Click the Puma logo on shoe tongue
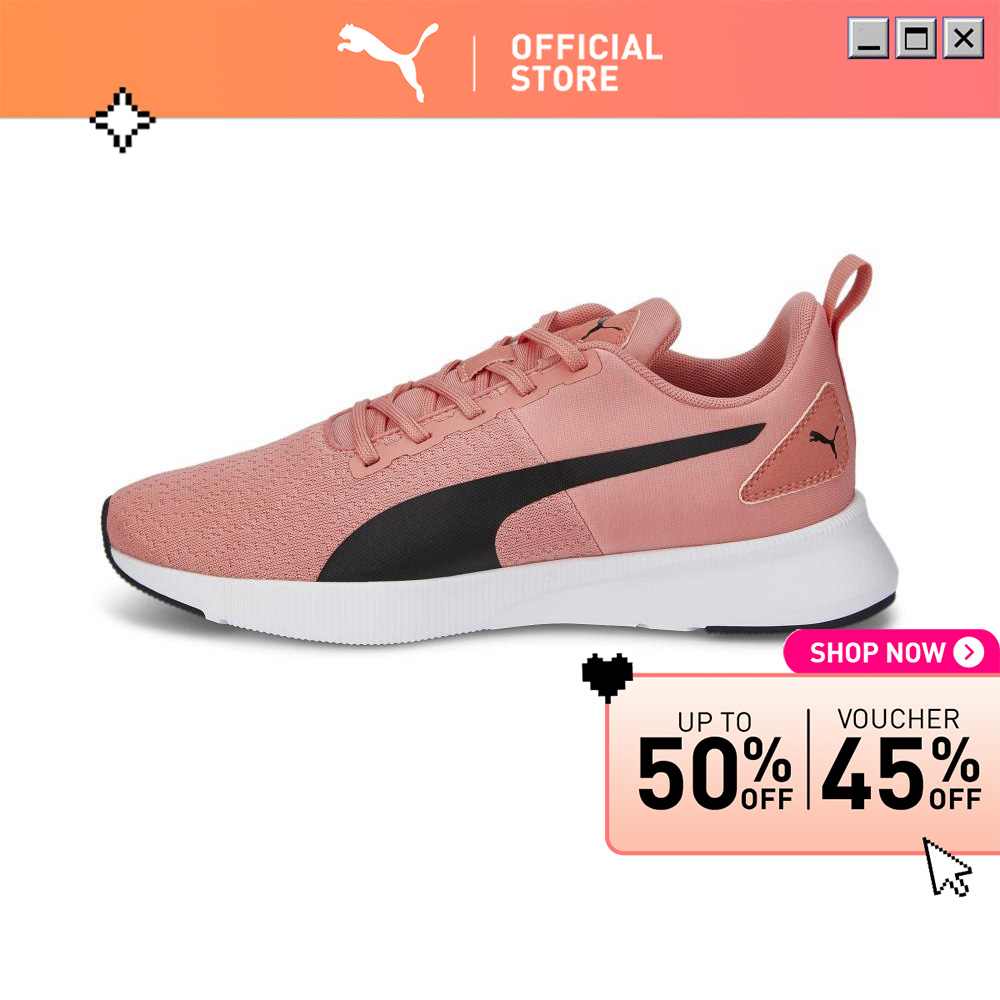This screenshot has height=1000, width=1000. (599, 329)
